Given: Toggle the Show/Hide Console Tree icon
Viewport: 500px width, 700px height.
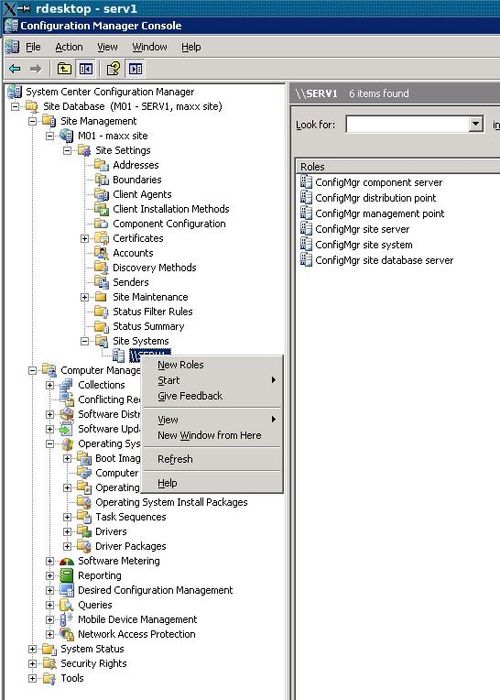Looking at the screenshot, I should click(x=86, y=68).
